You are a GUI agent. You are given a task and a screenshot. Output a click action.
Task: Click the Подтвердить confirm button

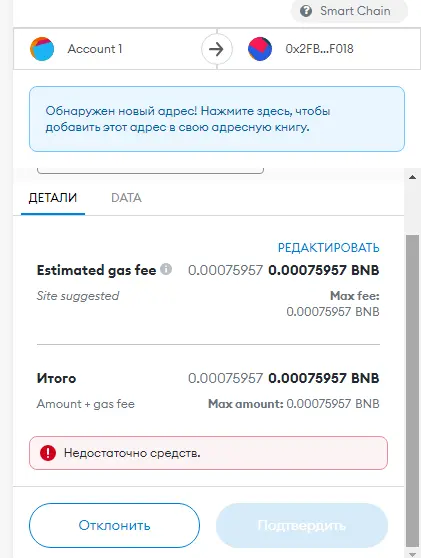tap(302, 525)
